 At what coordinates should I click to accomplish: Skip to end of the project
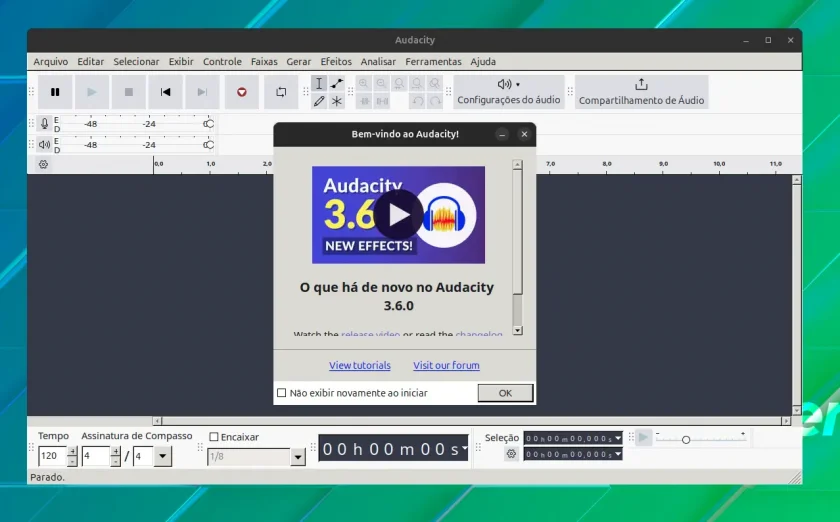point(202,92)
